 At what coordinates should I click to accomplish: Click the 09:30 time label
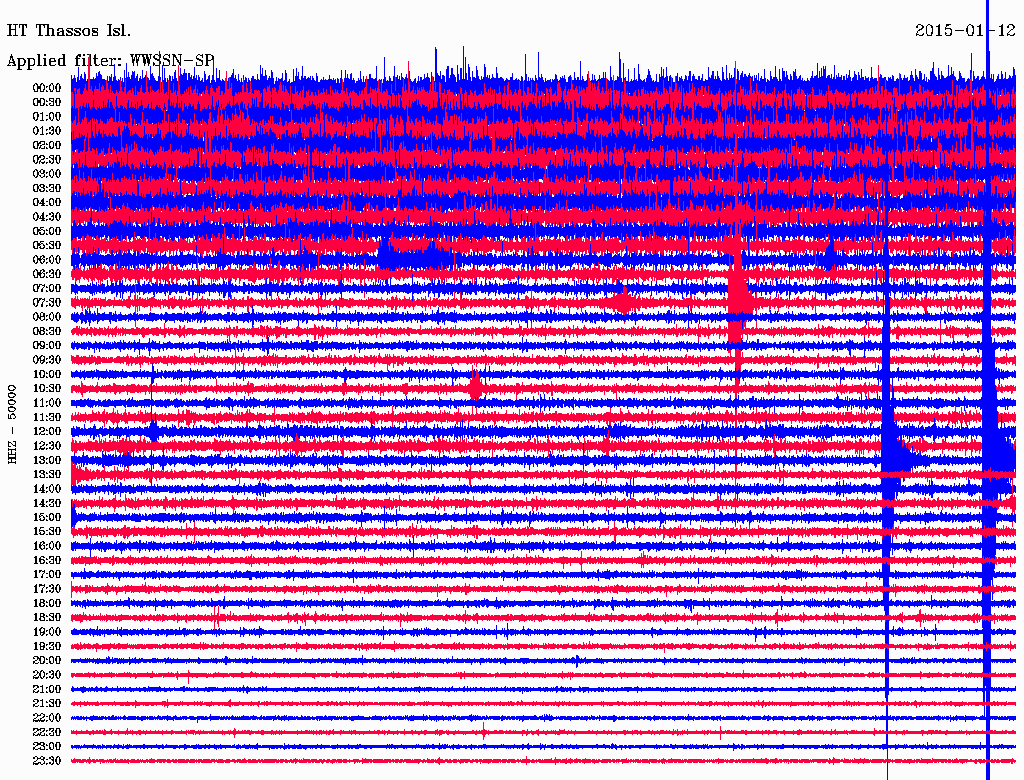tap(47, 360)
